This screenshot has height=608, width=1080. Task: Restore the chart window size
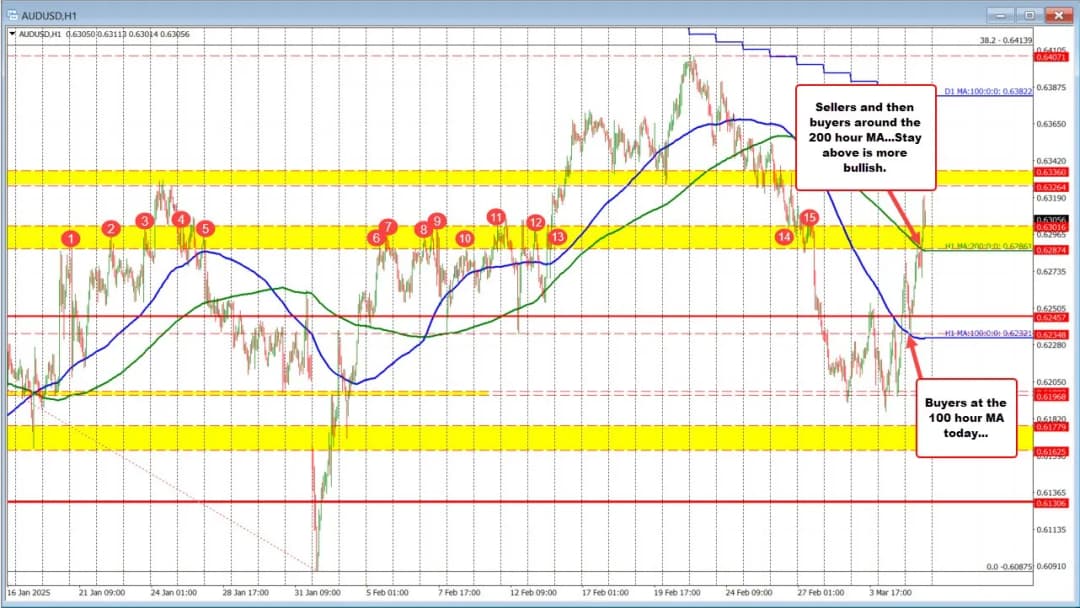(1027, 17)
